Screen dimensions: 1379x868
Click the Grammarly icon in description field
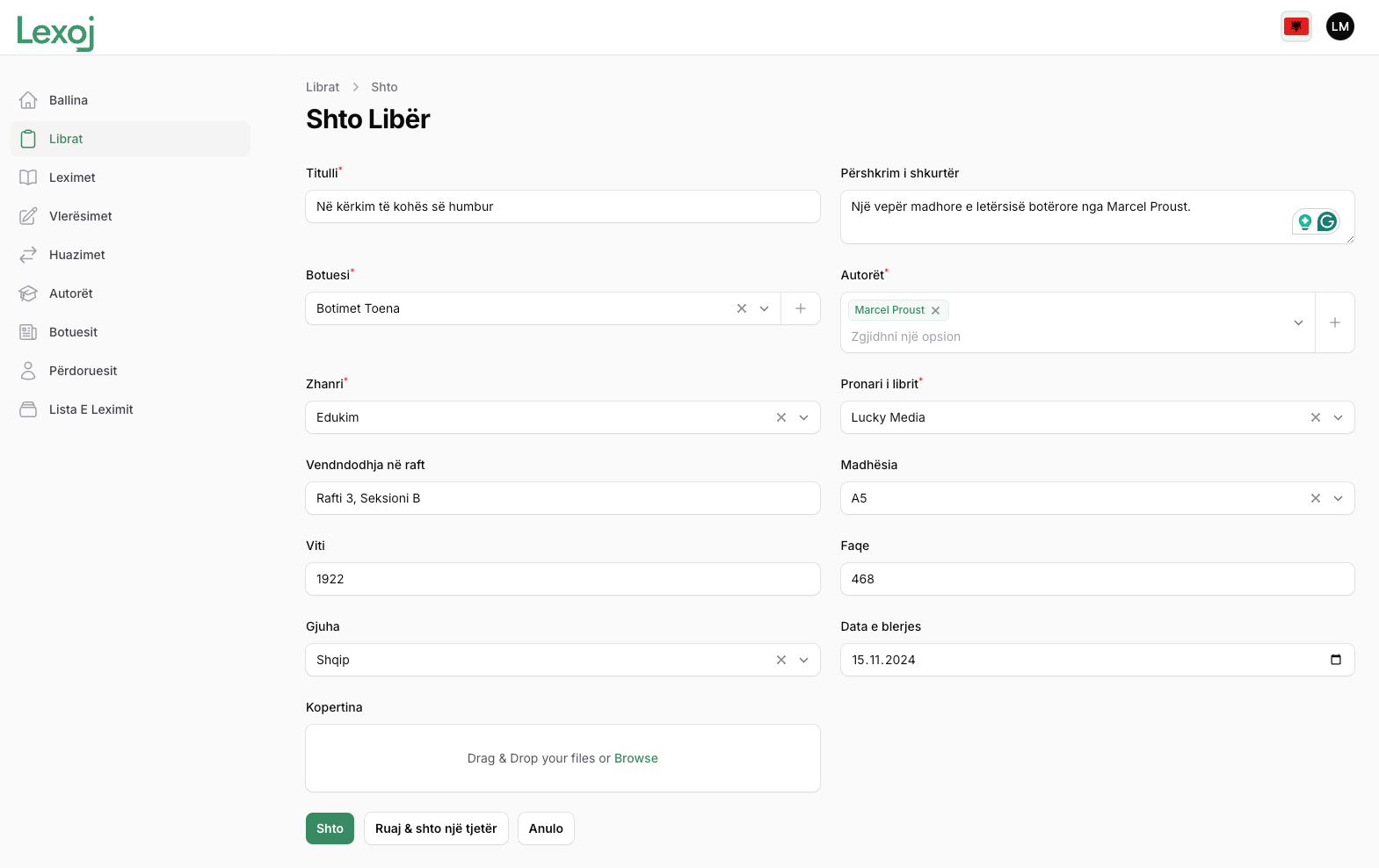[1327, 221]
